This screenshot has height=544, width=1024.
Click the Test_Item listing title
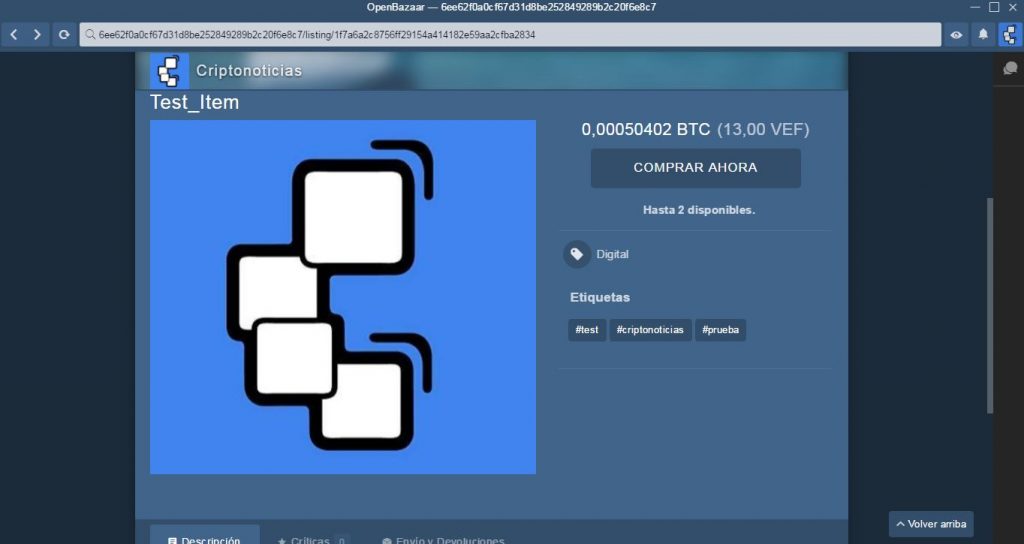195,103
